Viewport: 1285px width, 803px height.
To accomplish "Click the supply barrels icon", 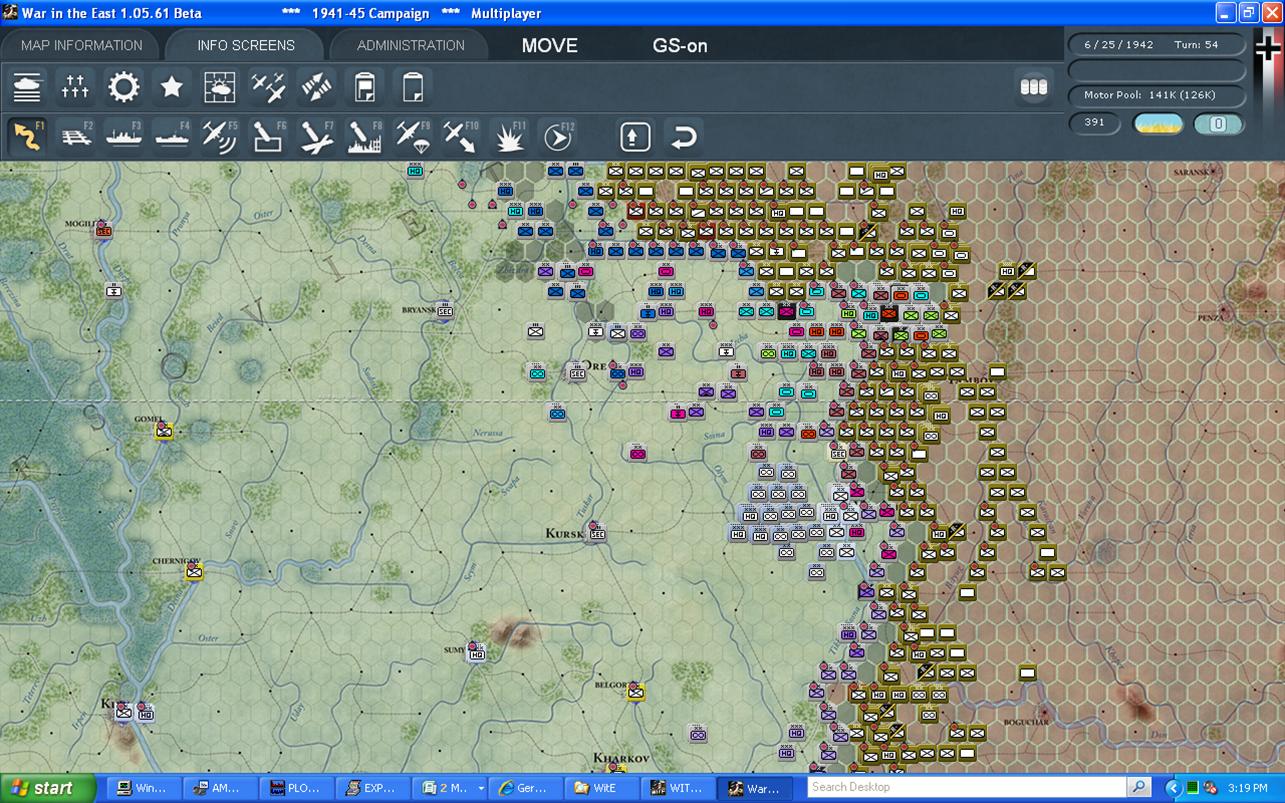I will (1033, 87).
